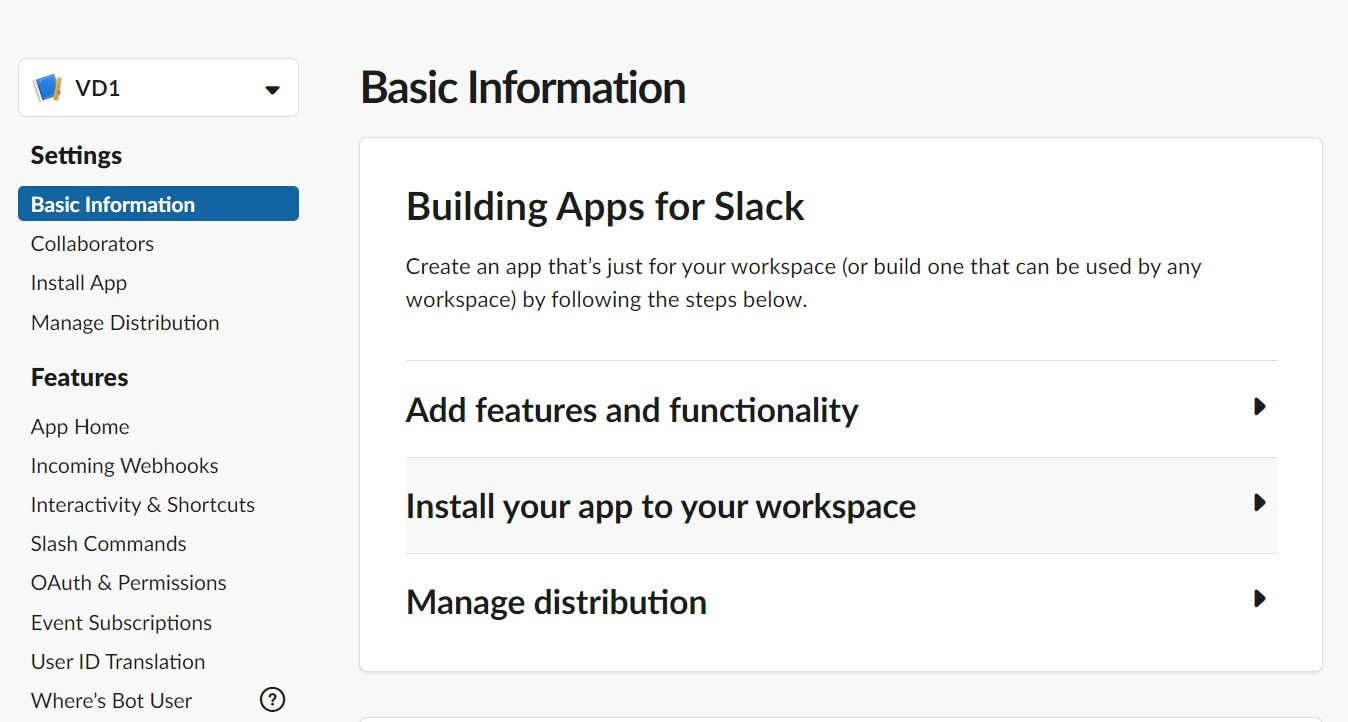The image size is (1348, 722).
Task: Click the 'Create an app that's just for your workspace' description
Action: pos(803,283)
